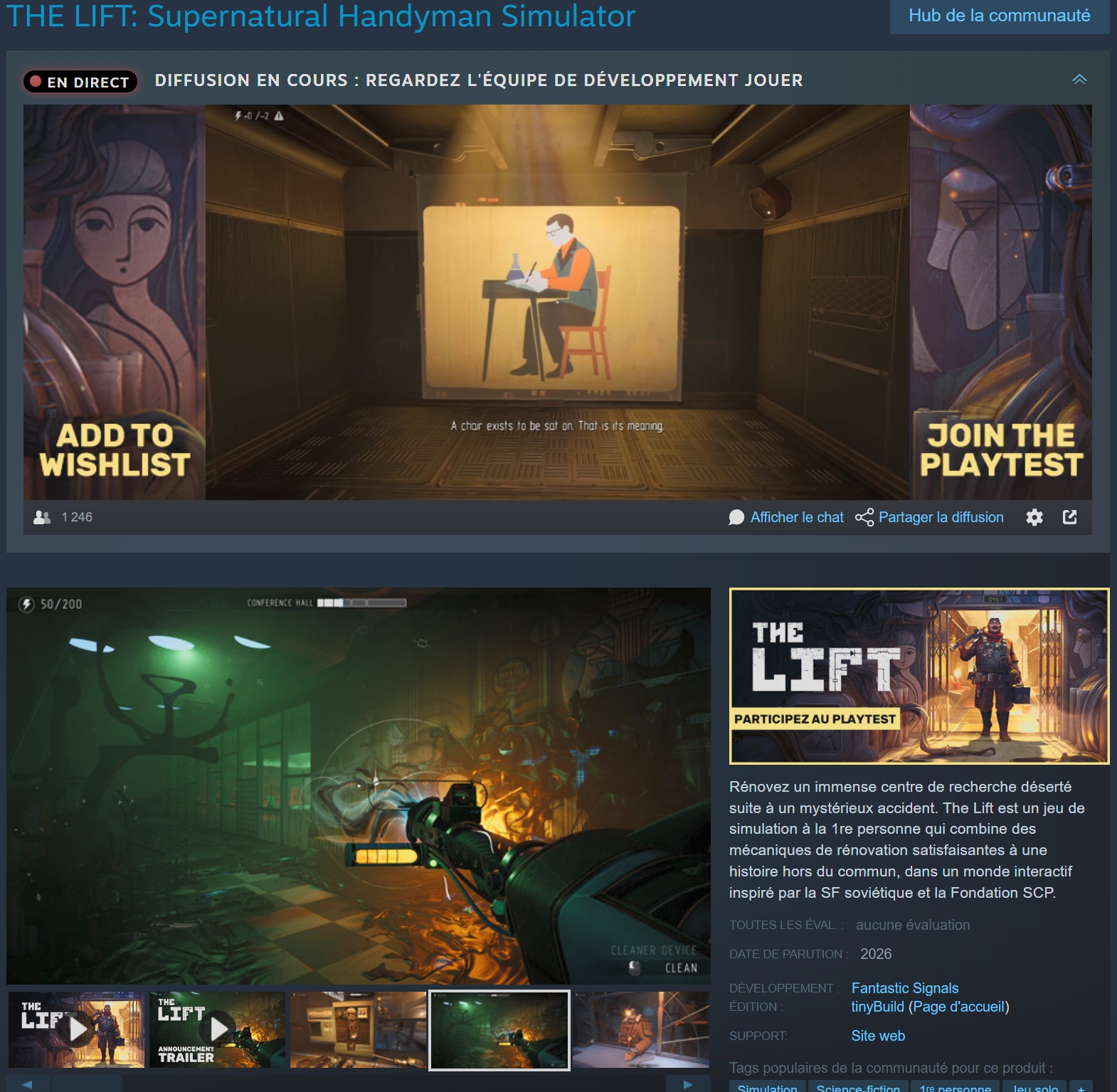Click the viewer count people icon
The image size is (1117, 1092).
click(42, 517)
